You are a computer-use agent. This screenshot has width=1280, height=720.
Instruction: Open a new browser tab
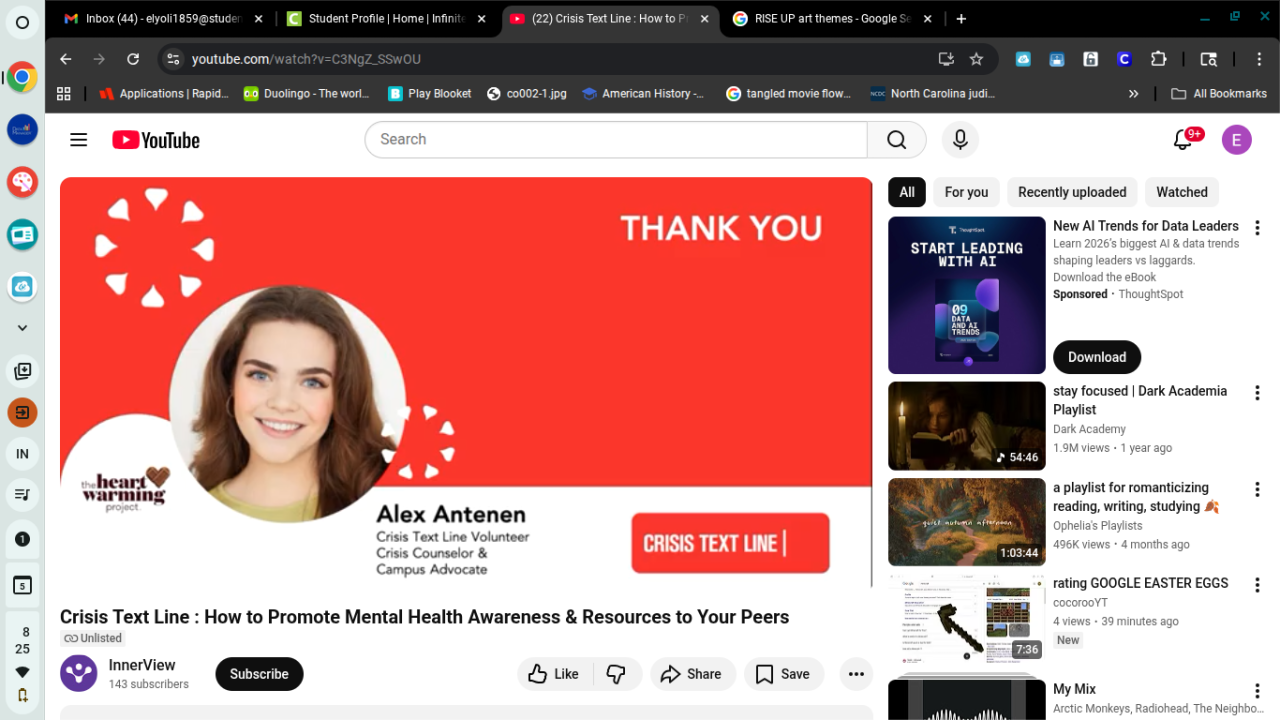click(961, 19)
